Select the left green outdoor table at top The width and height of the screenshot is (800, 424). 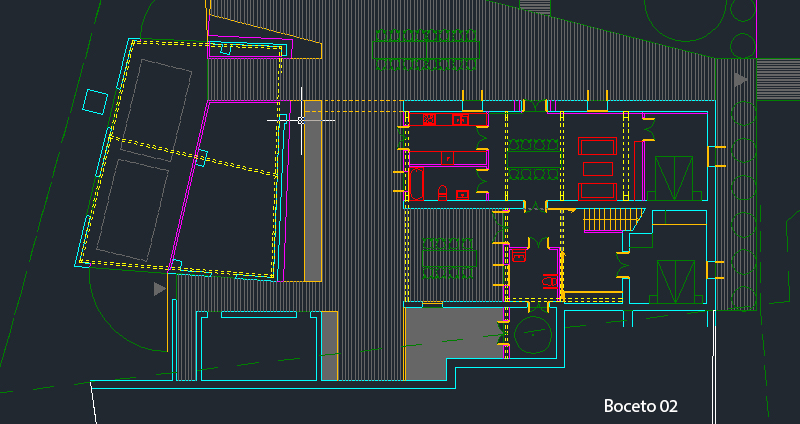[x=401, y=47]
